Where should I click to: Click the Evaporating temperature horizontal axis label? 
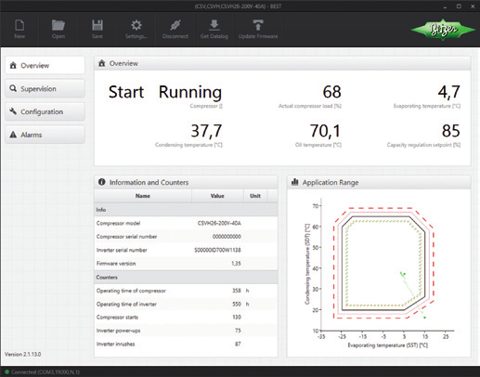pos(388,345)
